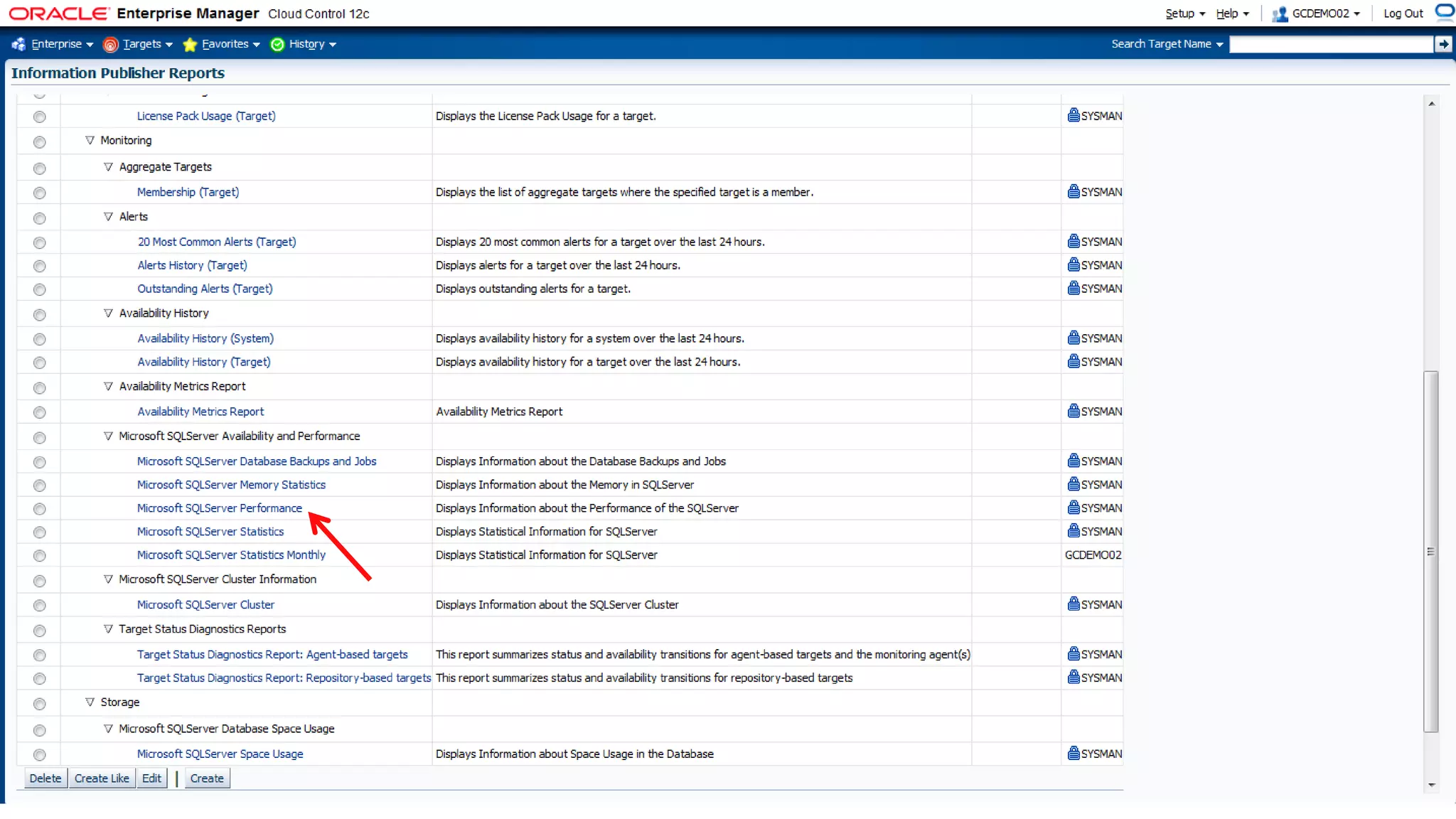The height and width of the screenshot is (819, 1456).
Task: Select radio button for Alerts History (Target)
Action: 40,266
